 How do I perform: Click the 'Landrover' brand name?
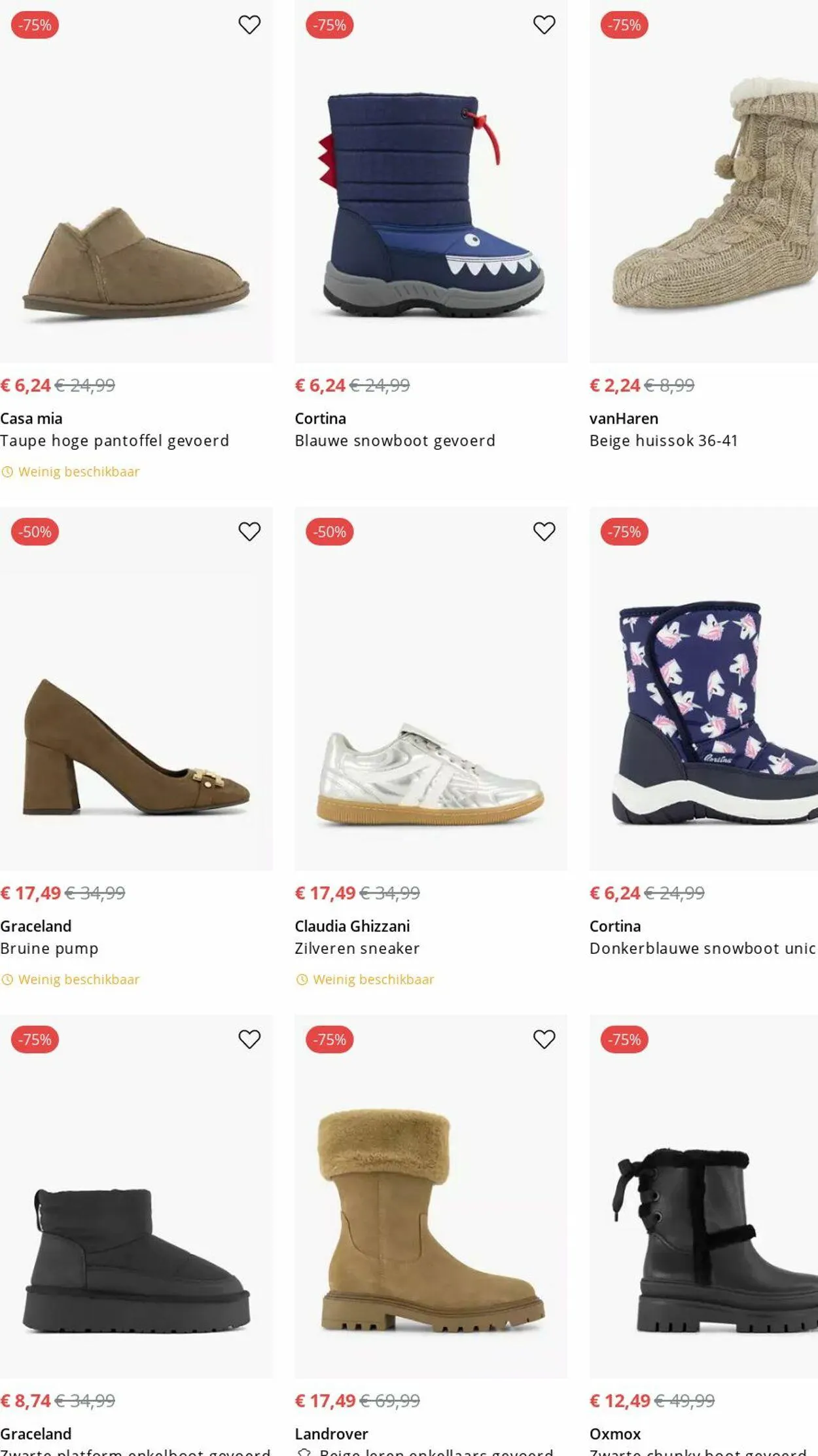point(331,1434)
